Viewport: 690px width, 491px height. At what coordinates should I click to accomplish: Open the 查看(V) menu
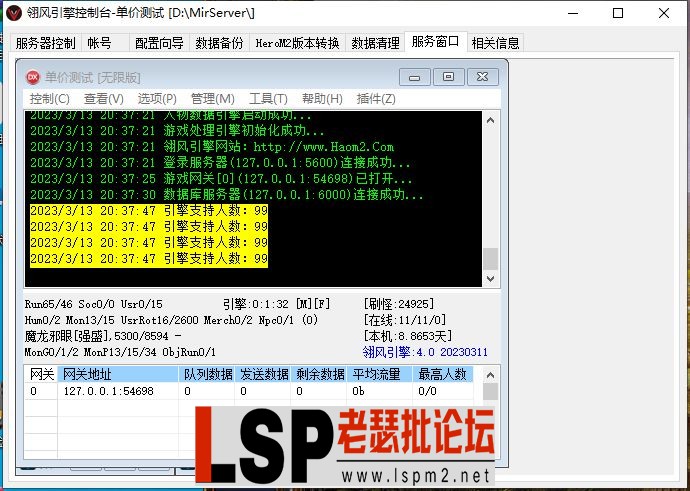tap(103, 99)
